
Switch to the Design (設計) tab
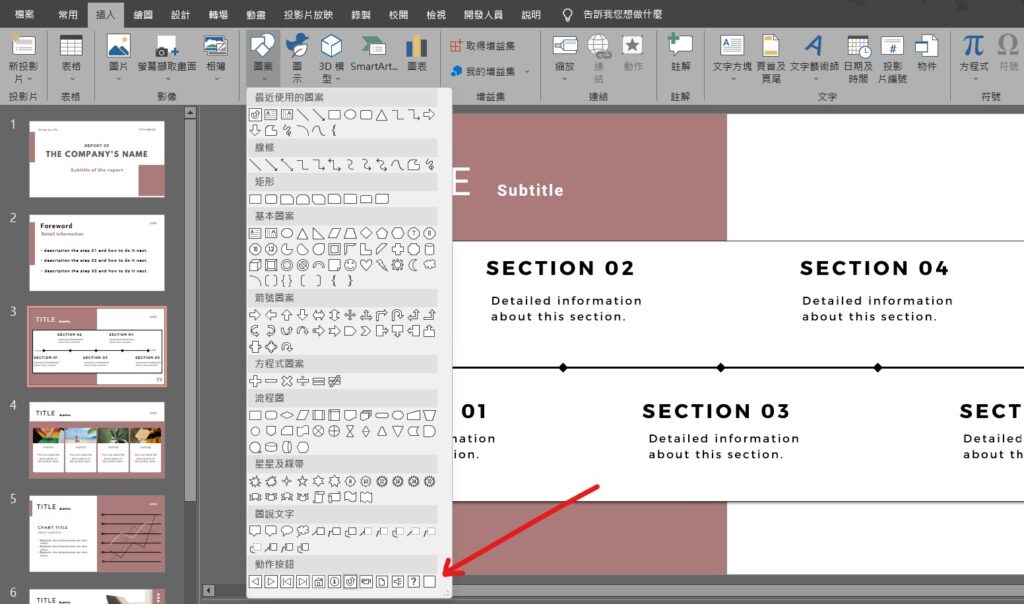(180, 14)
